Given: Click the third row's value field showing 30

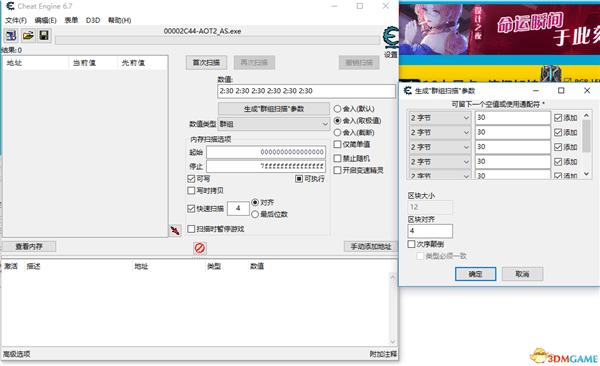Looking at the screenshot, I should [x=513, y=147].
